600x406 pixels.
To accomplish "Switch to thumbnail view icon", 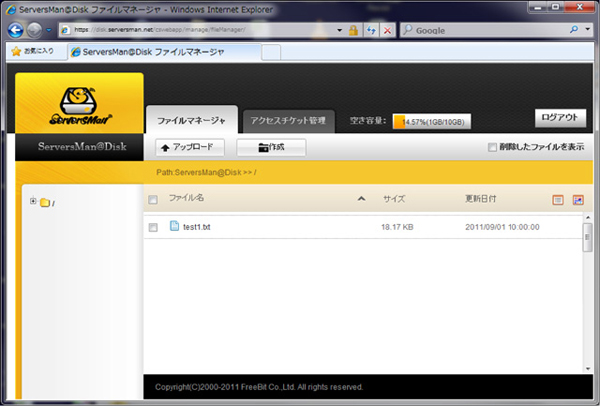I will [x=577, y=200].
